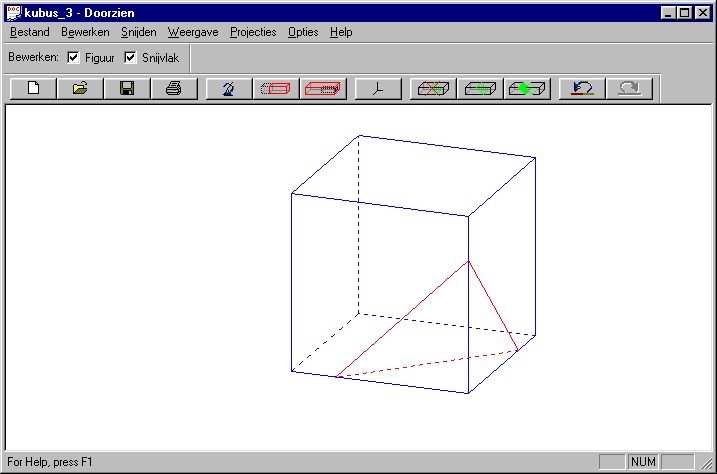The height and width of the screenshot is (474, 717).
Task: Open the Opties menu
Action: click(x=303, y=32)
